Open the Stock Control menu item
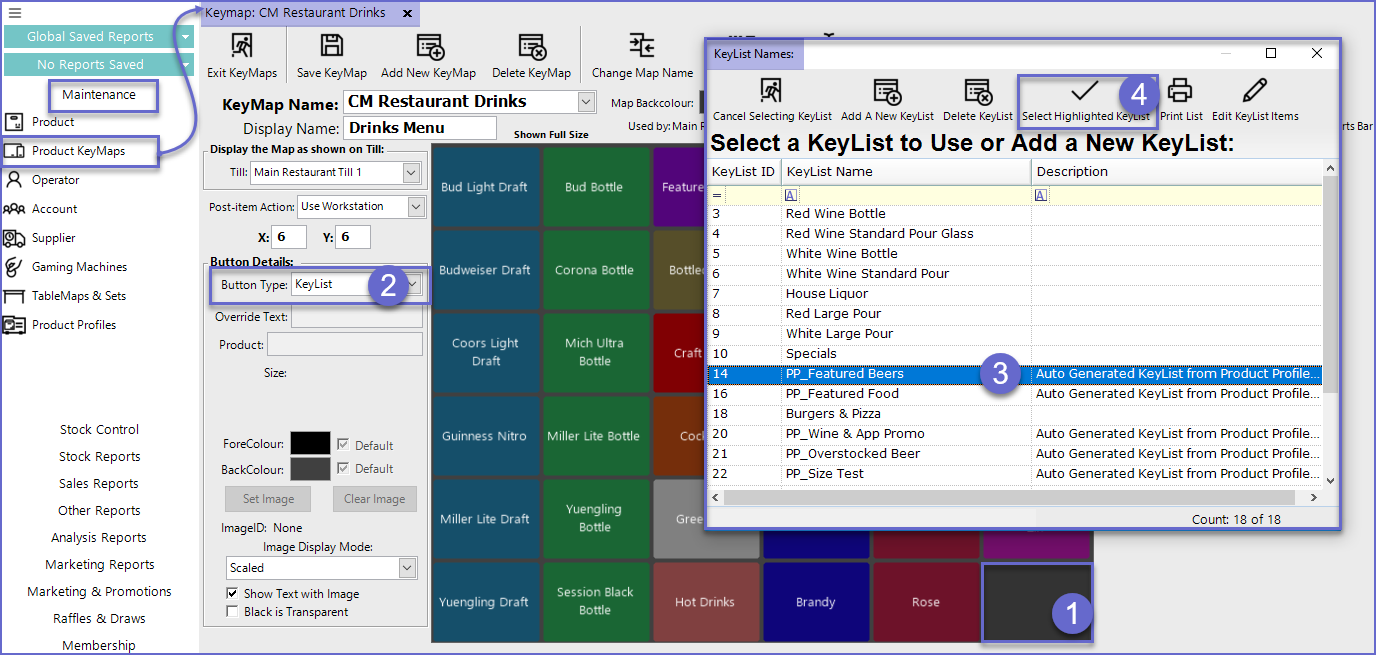The image size is (1376, 655). click(99, 430)
